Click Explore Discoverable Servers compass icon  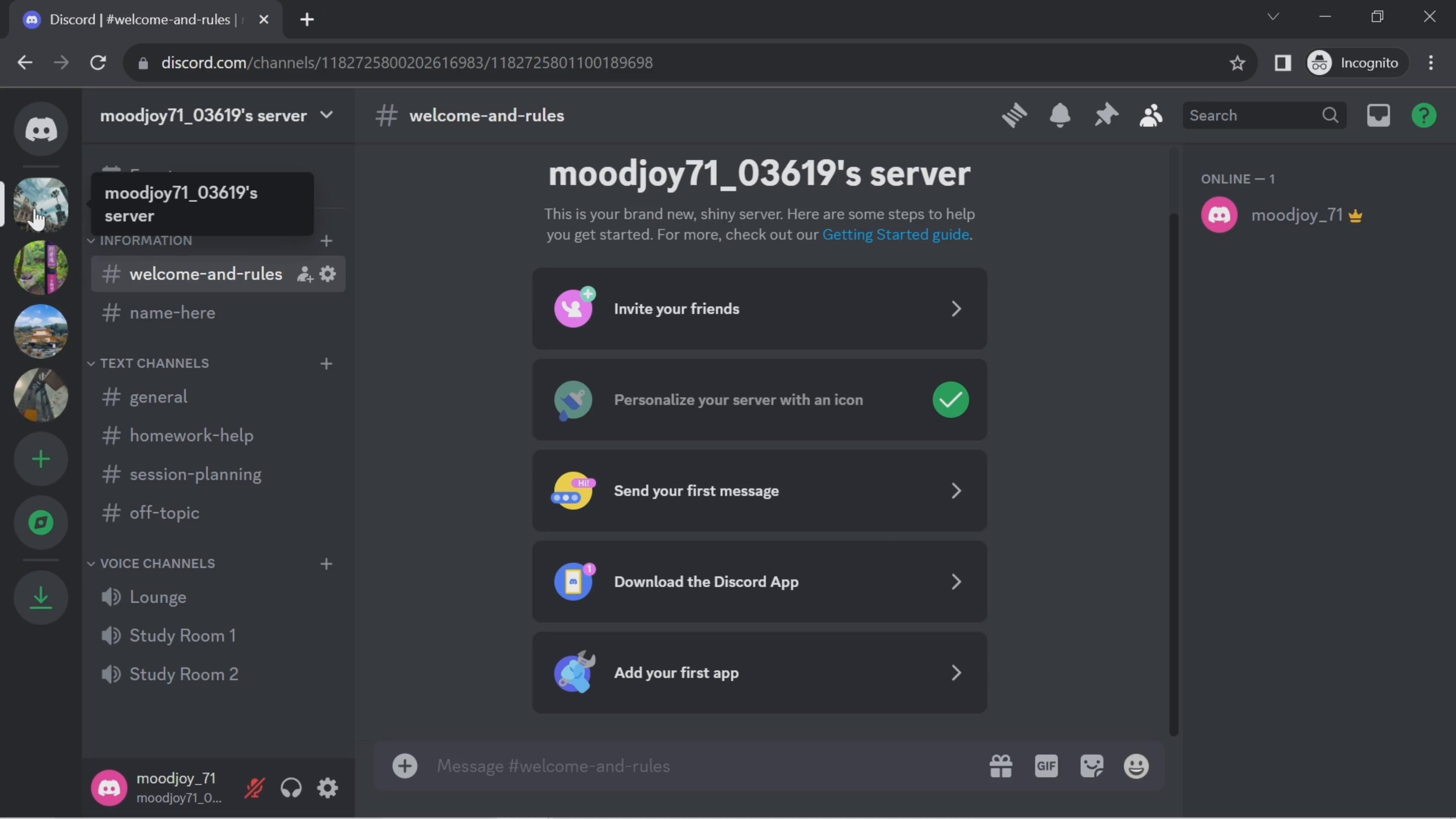tap(41, 522)
